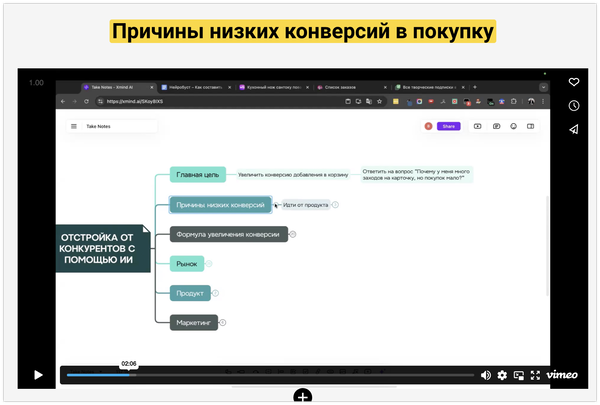
Task: Play the Vimeo video
Action: (38, 375)
